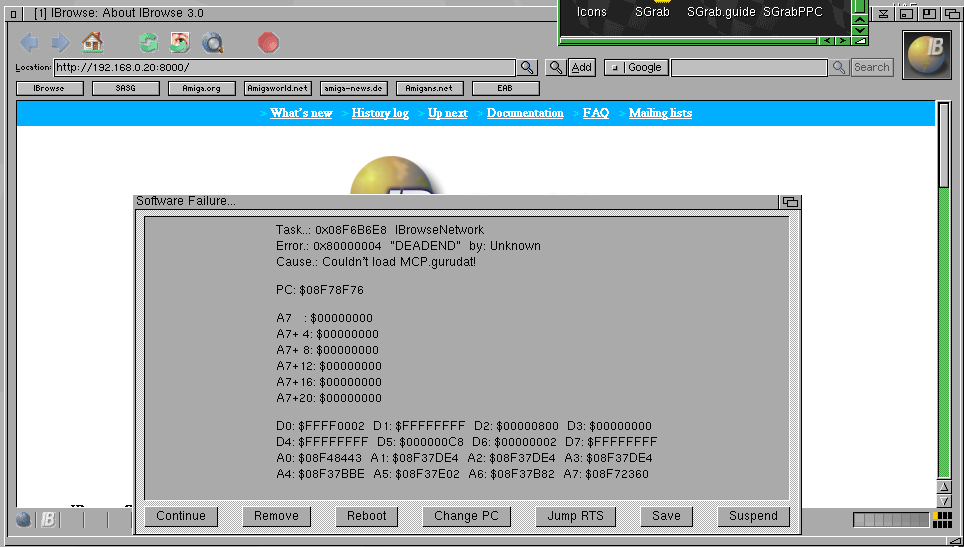Open the Icons drawer in top window
The image size is (964, 547).
click(591, 12)
